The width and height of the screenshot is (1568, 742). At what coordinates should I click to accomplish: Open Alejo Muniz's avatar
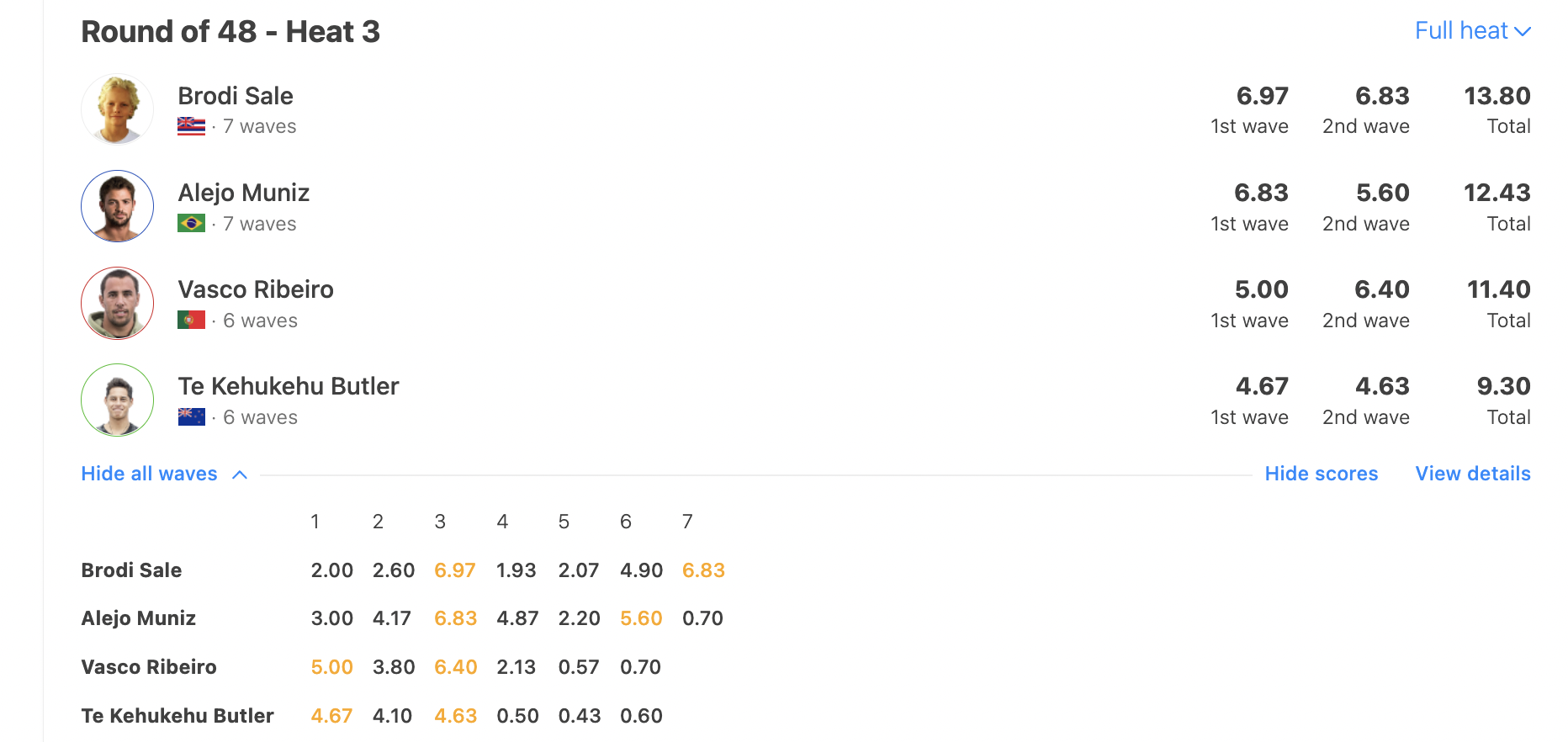pyautogui.click(x=117, y=206)
